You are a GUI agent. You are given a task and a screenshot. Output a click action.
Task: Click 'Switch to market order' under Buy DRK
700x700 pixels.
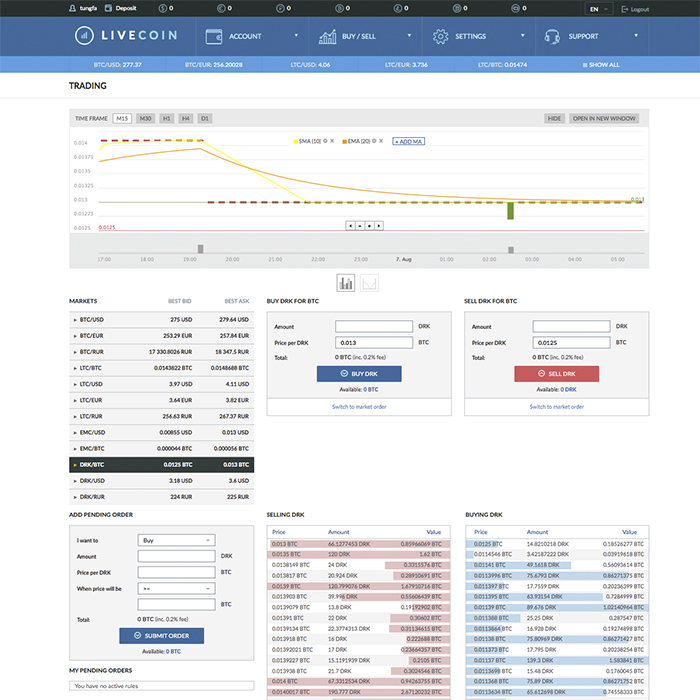359,407
